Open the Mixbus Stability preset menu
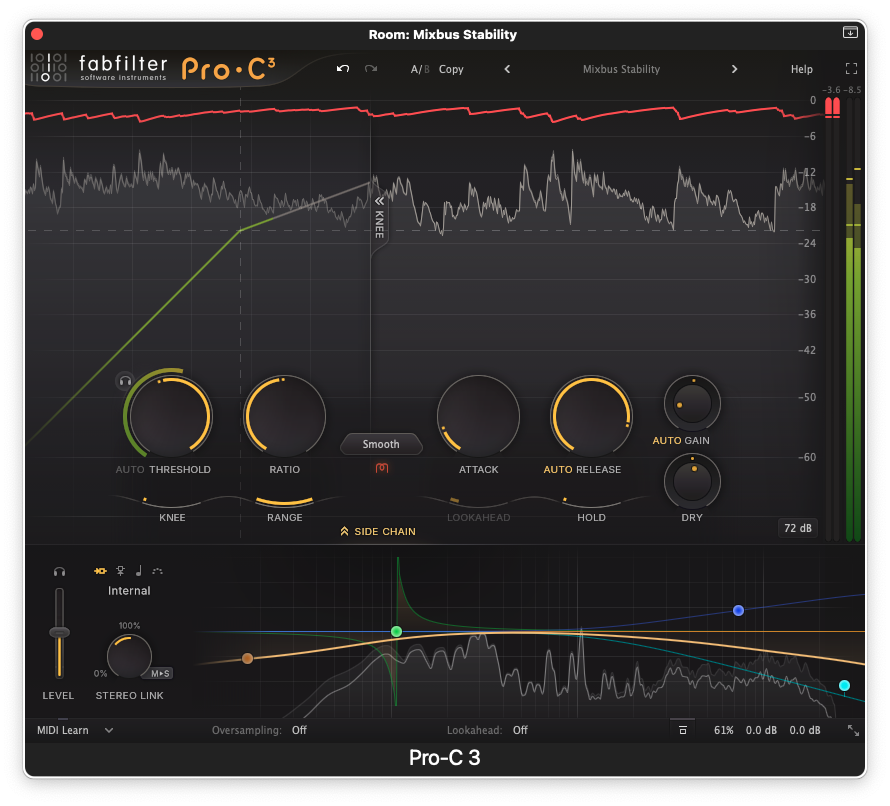The image size is (890, 806). click(x=621, y=69)
